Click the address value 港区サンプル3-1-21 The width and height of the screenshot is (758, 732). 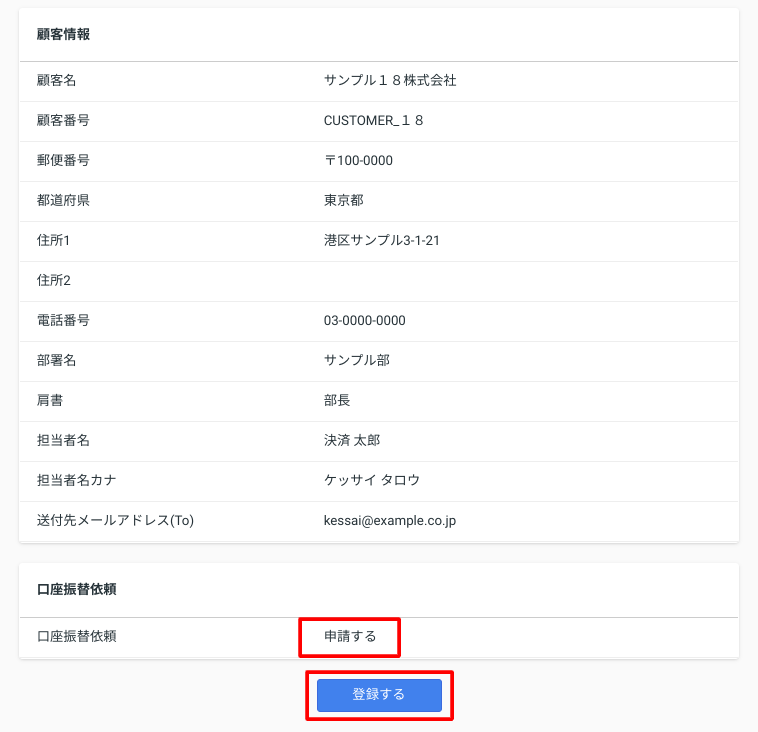[x=382, y=240]
